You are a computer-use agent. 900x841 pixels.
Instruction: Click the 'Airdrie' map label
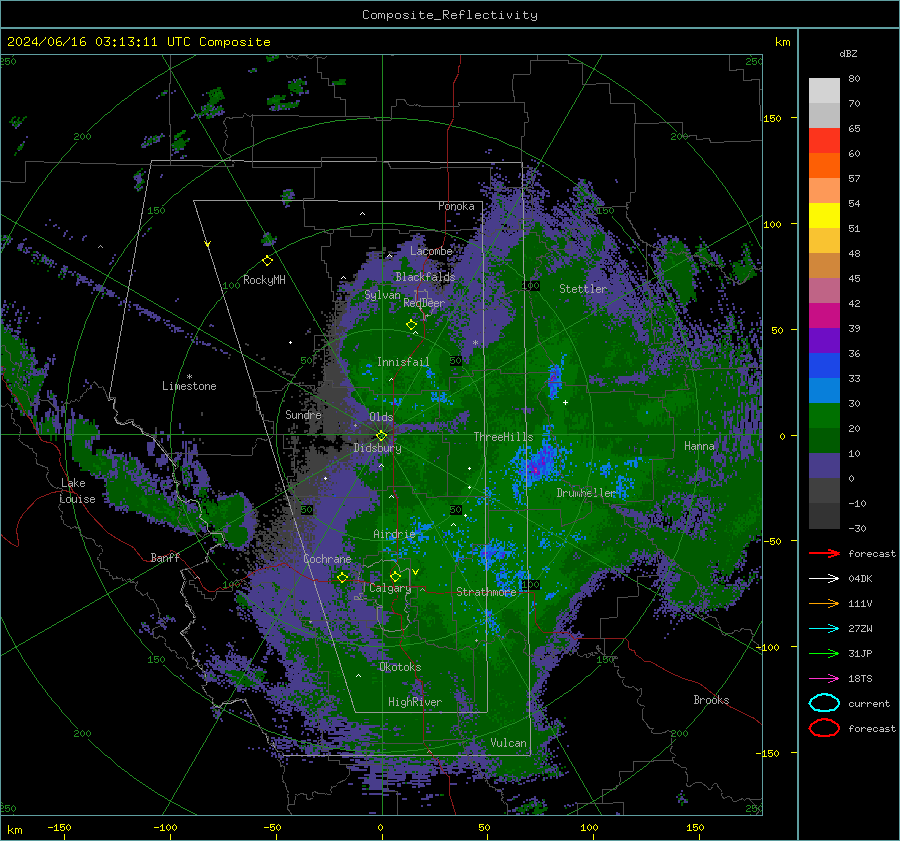click(x=394, y=534)
